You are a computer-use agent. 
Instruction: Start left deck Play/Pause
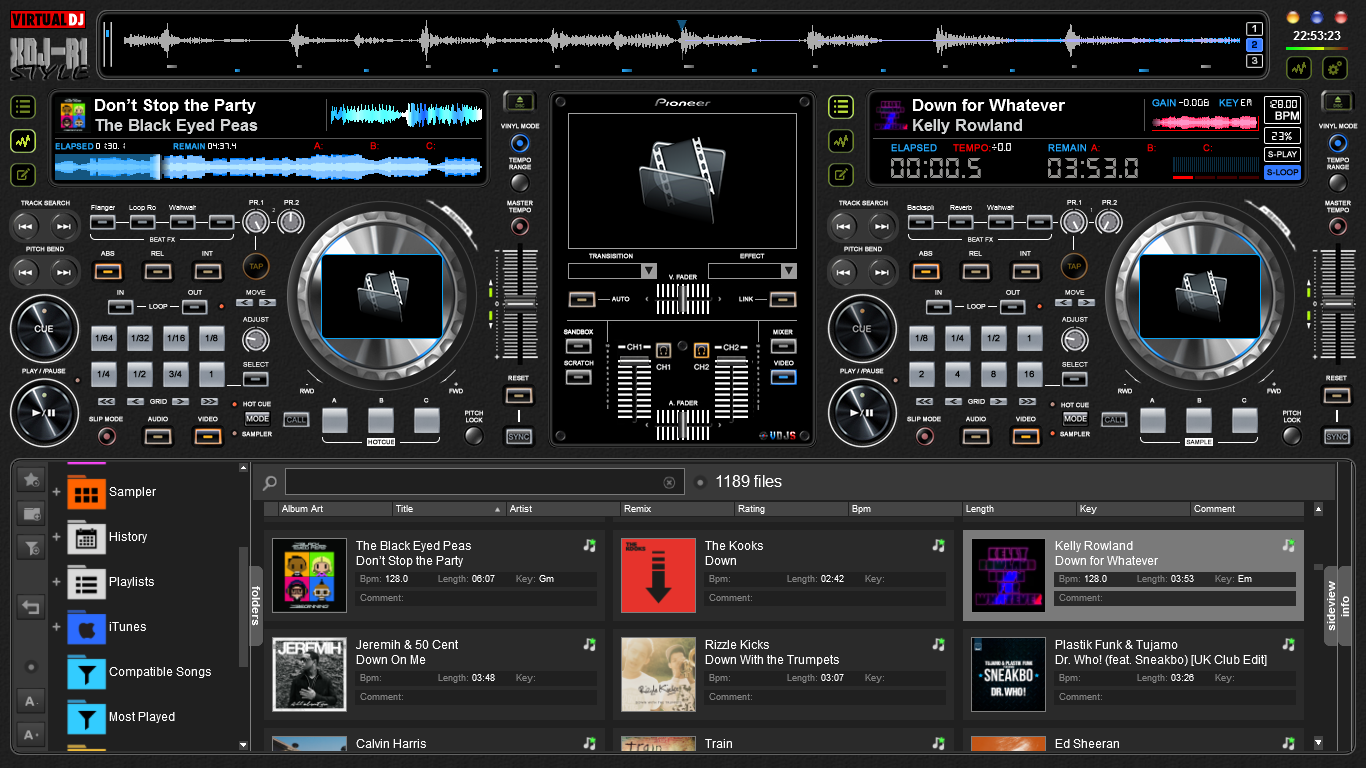pos(44,412)
